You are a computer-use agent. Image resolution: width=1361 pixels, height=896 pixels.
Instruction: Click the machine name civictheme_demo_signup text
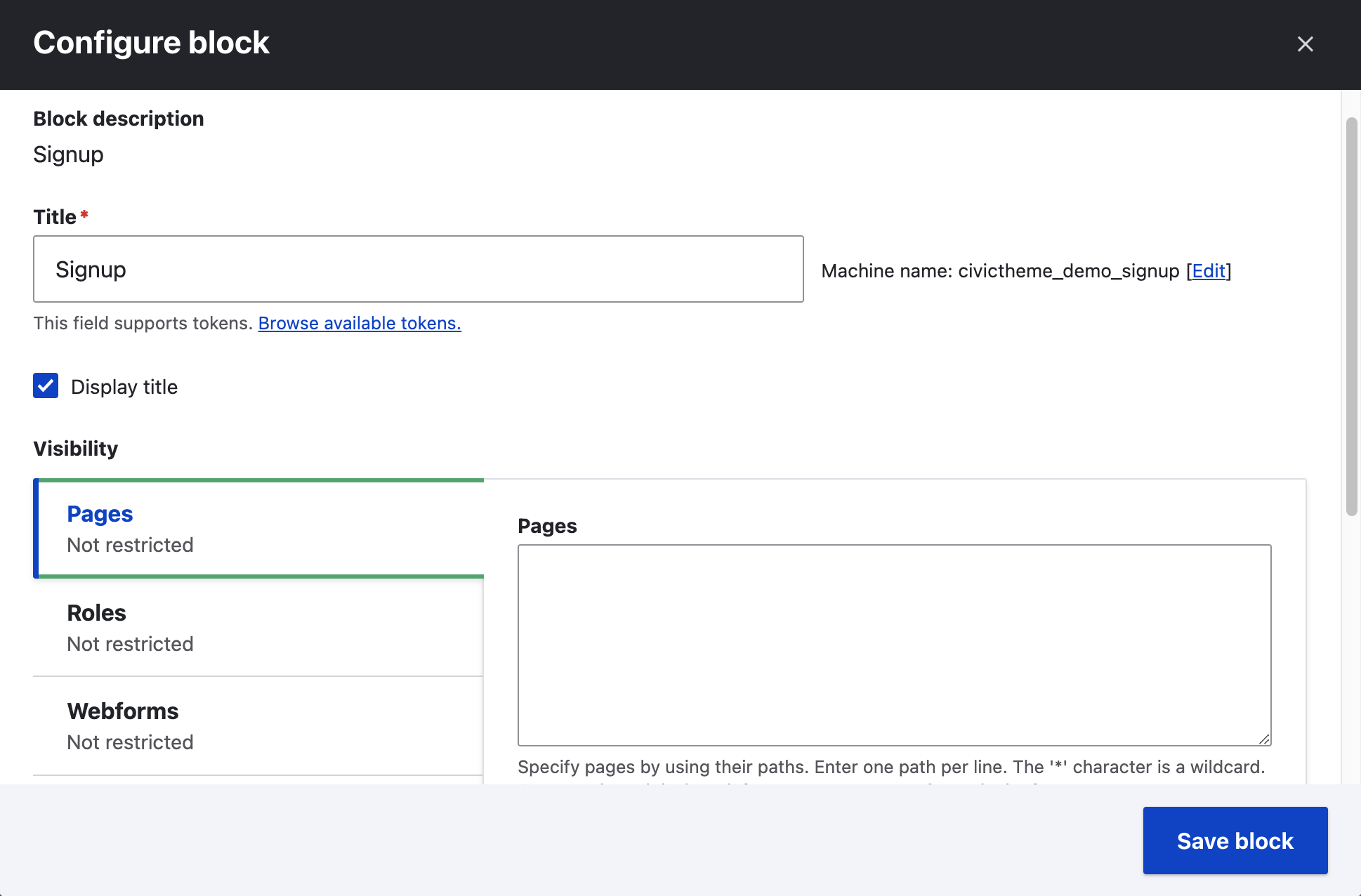point(1068,271)
